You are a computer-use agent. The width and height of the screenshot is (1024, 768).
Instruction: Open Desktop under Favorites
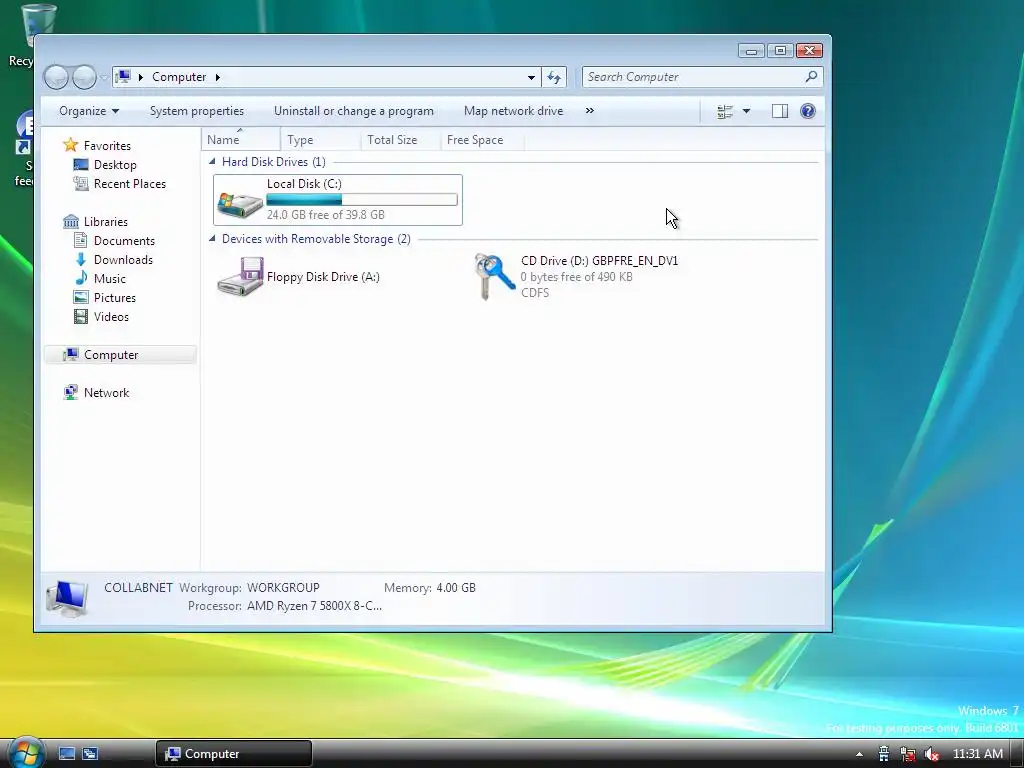(x=115, y=165)
